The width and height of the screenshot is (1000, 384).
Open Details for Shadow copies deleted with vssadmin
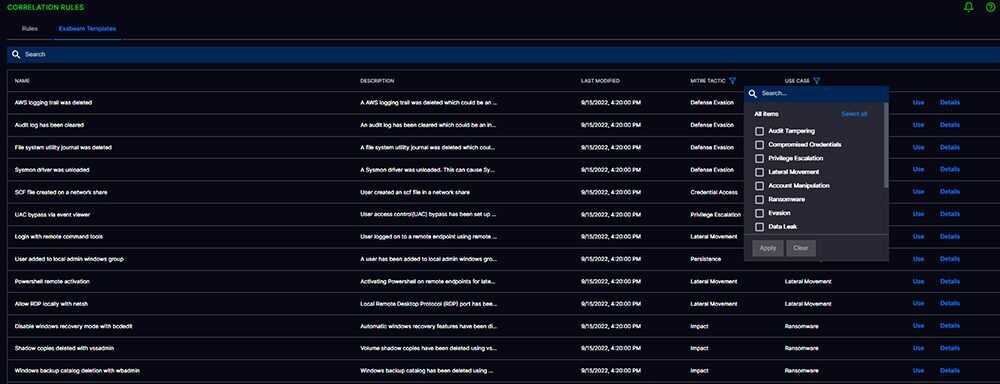[x=950, y=348]
